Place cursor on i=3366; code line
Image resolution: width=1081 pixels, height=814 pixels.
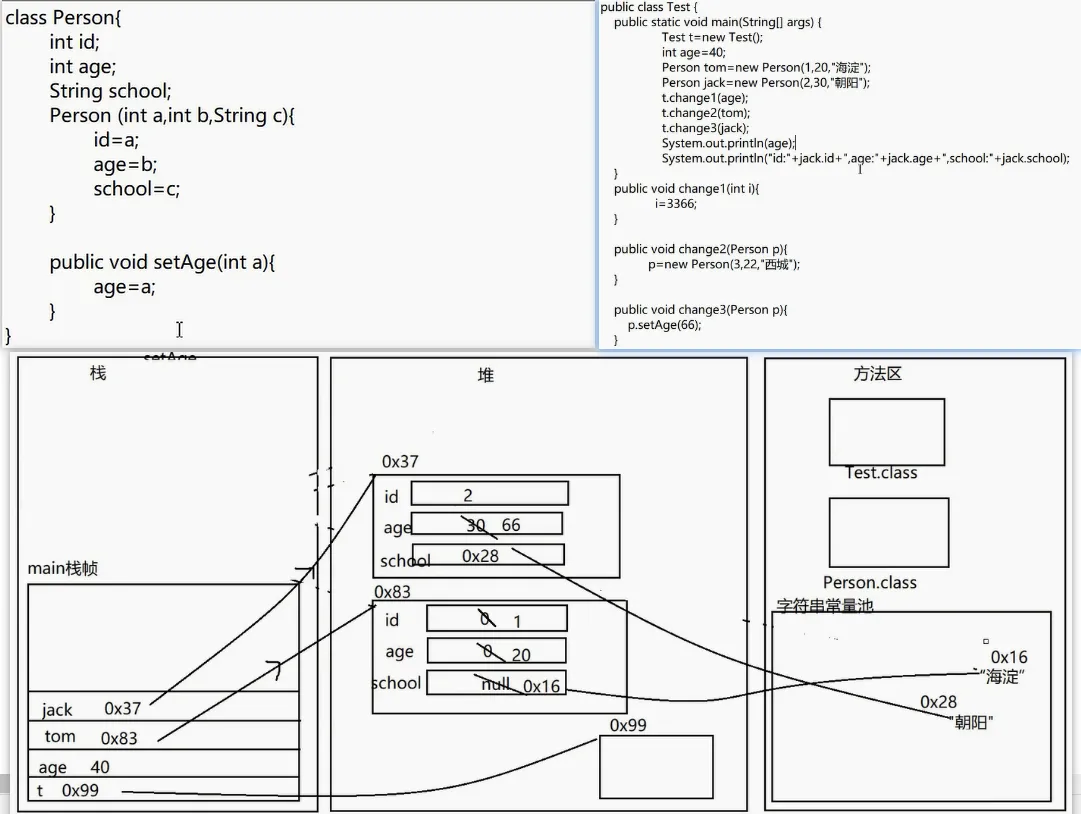676,203
